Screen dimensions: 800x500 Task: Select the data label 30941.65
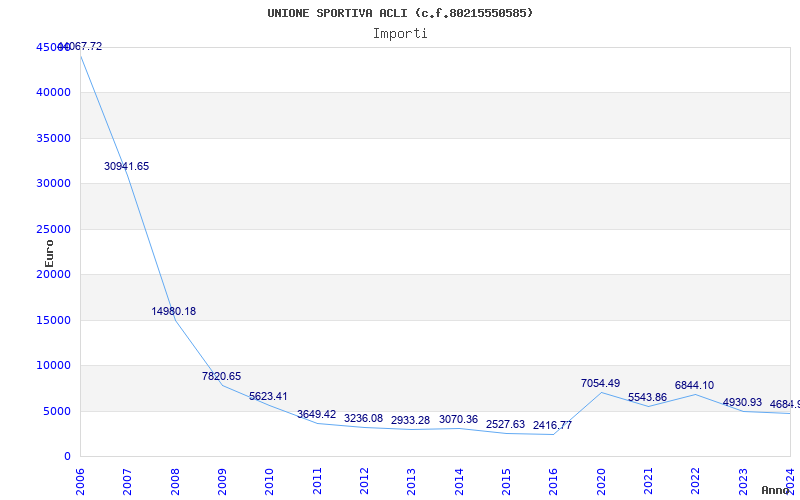(127, 166)
